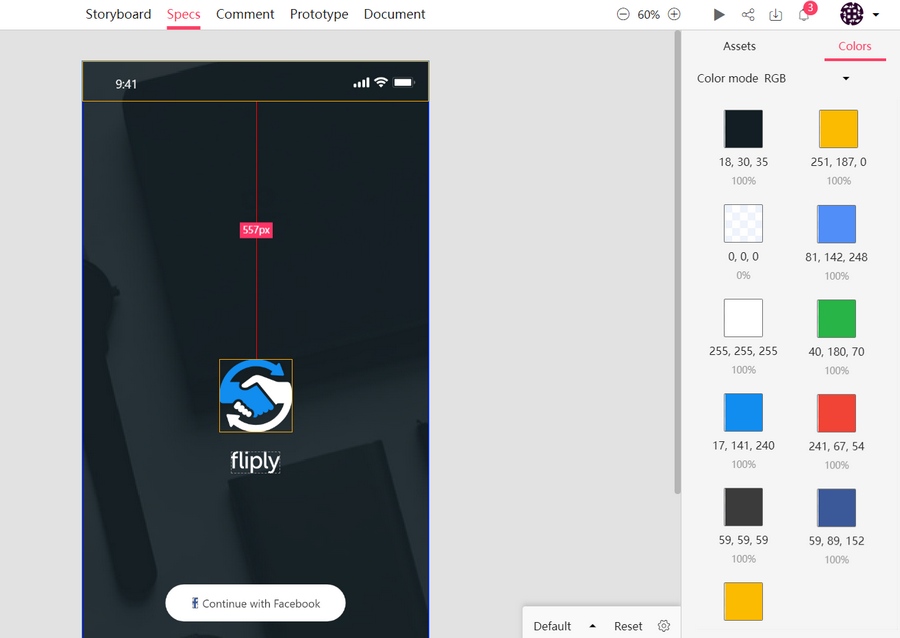Pick the dark 18, 30, 35 swatch

click(743, 129)
